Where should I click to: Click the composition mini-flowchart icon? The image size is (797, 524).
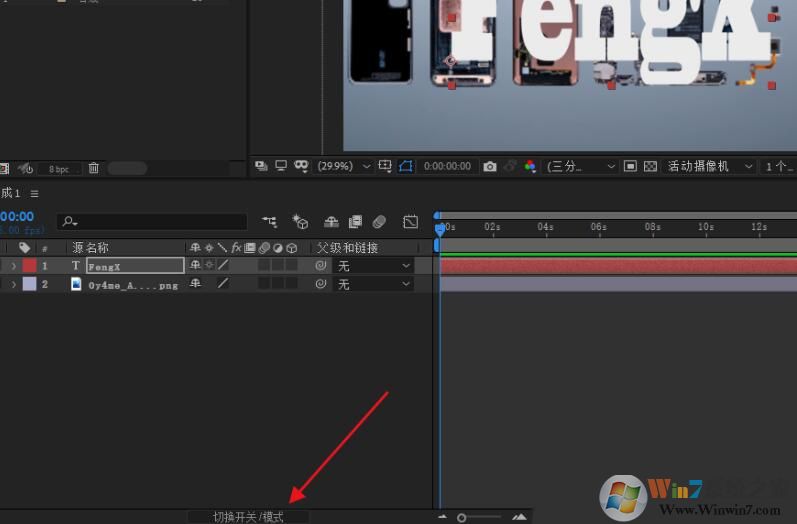[270, 222]
